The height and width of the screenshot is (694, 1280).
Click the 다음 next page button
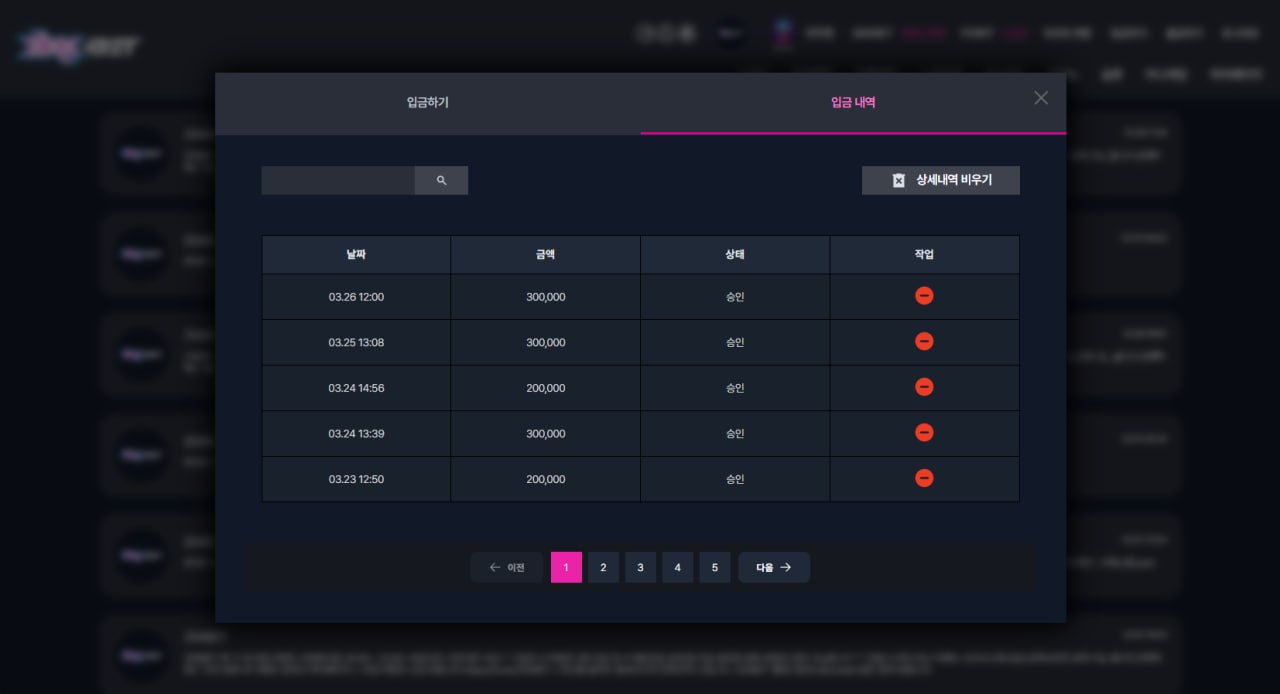coord(774,567)
